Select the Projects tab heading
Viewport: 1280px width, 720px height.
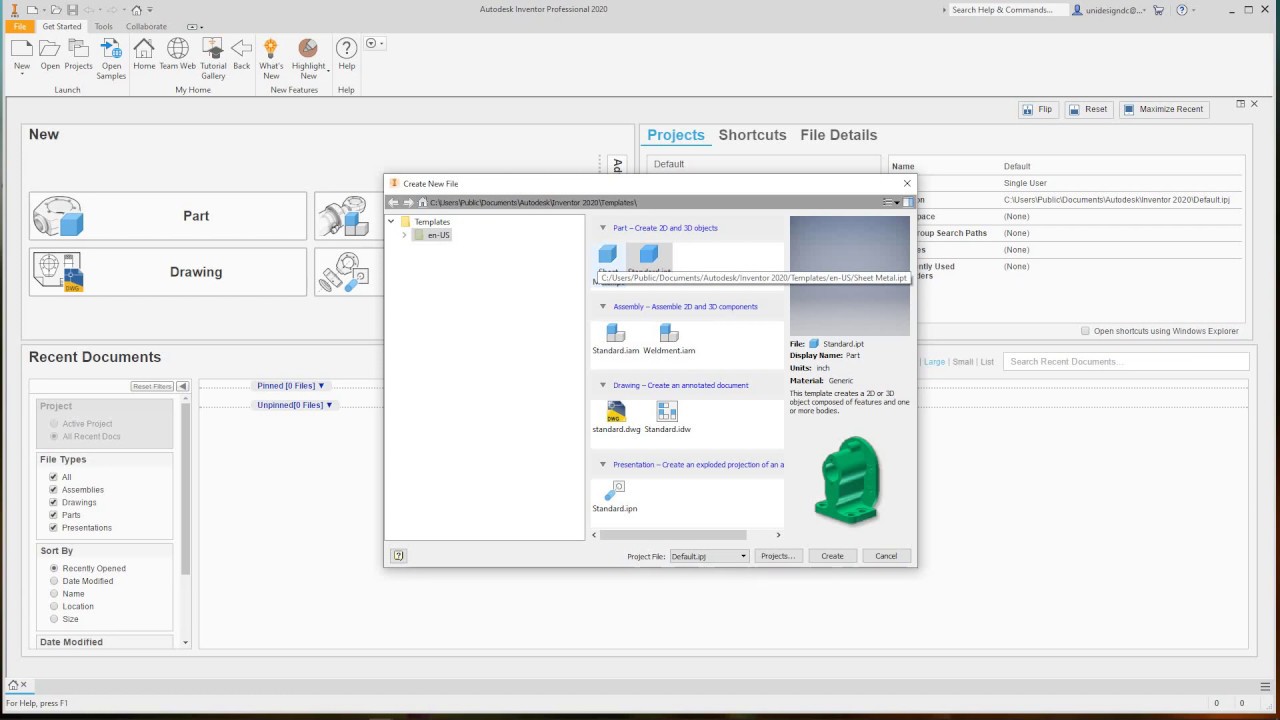point(676,135)
